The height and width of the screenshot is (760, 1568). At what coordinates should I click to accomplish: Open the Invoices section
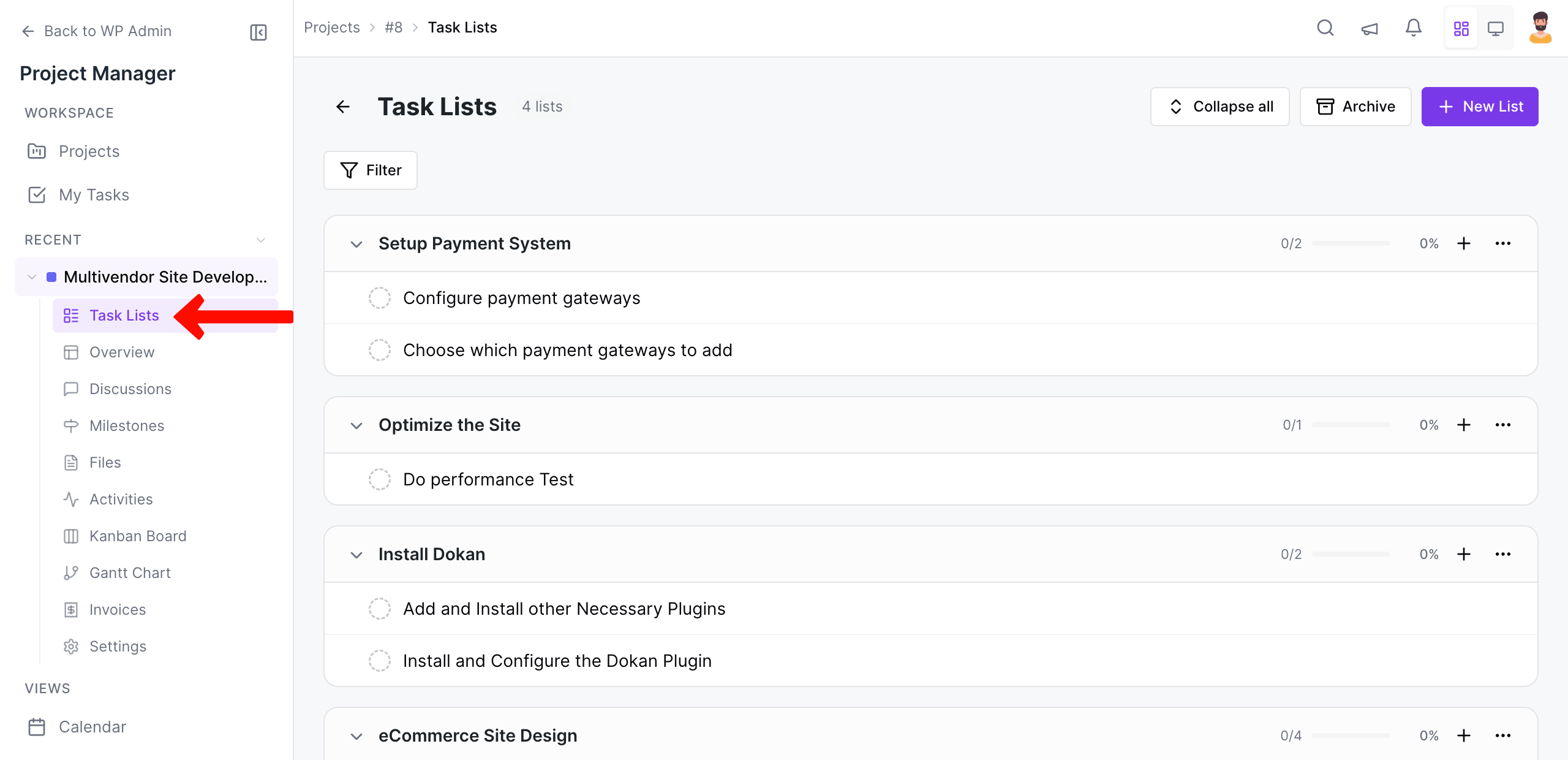(x=118, y=609)
